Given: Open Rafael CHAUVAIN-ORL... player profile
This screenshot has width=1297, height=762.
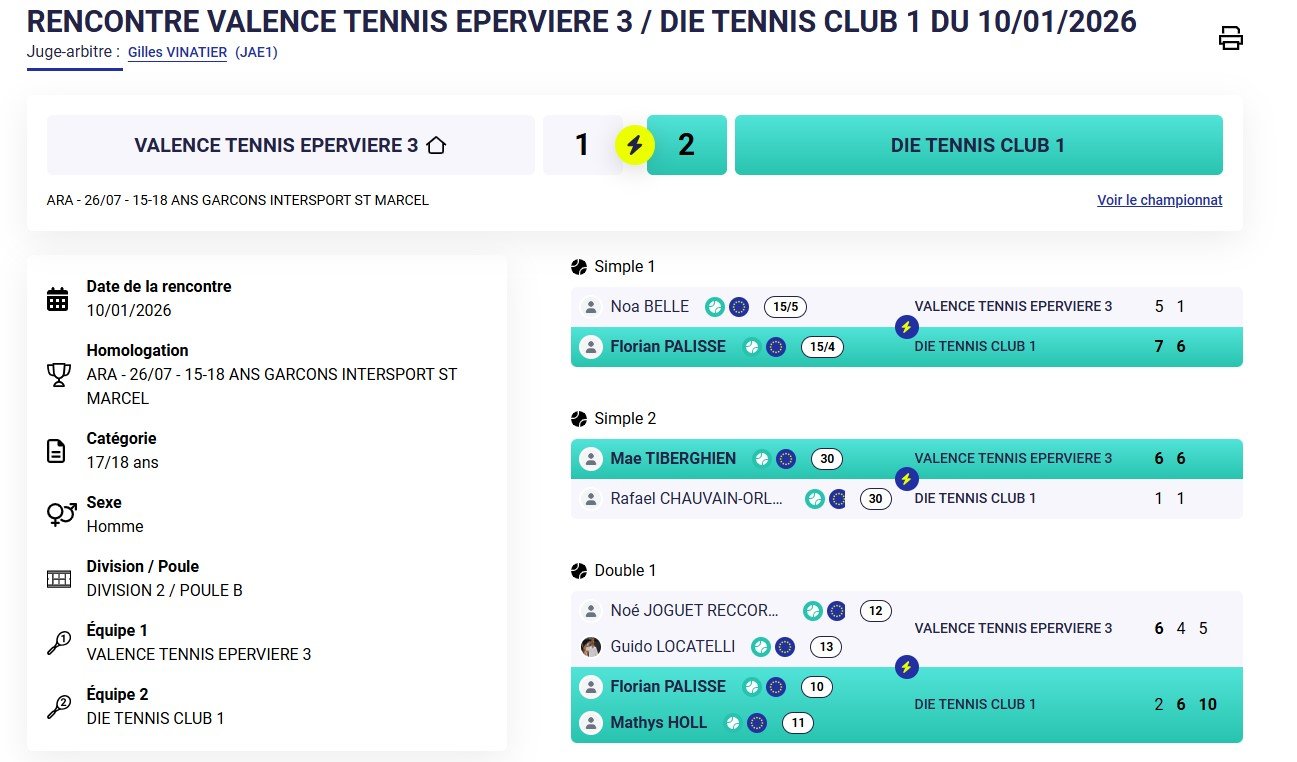Looking at the screenshot, I should click(697, 499).
